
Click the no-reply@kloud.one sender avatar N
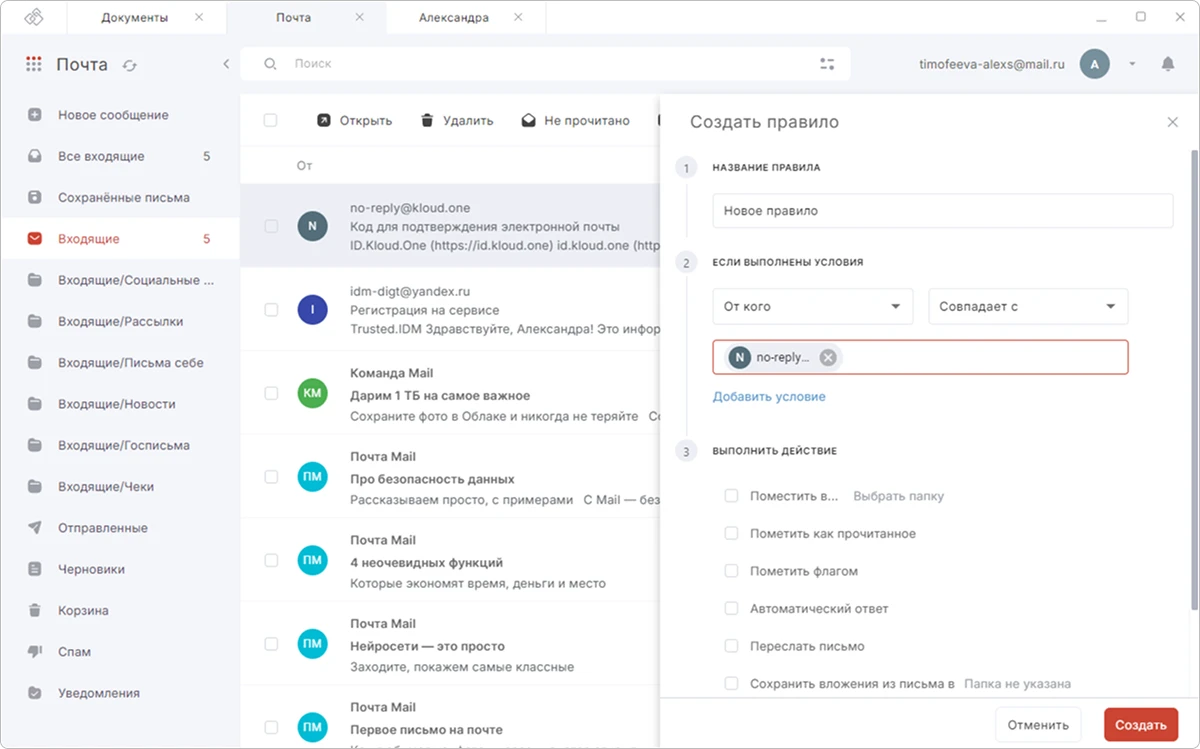[312, 227]
